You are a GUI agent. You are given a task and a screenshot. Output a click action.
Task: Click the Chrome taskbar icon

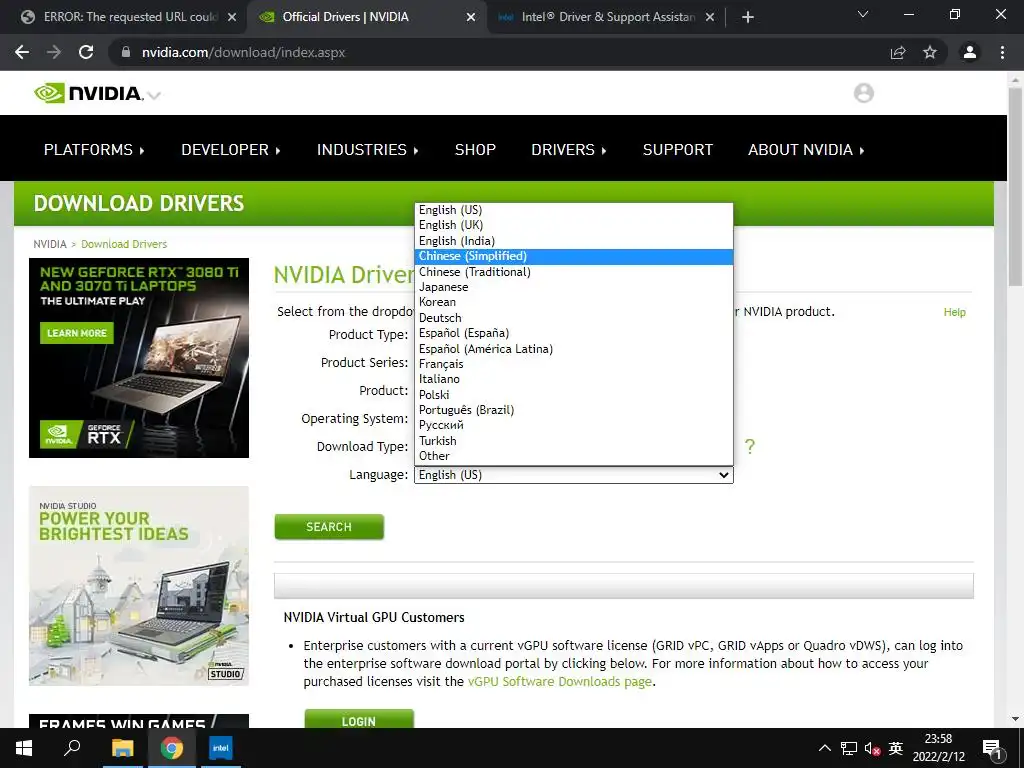click(x=172, y=748)
